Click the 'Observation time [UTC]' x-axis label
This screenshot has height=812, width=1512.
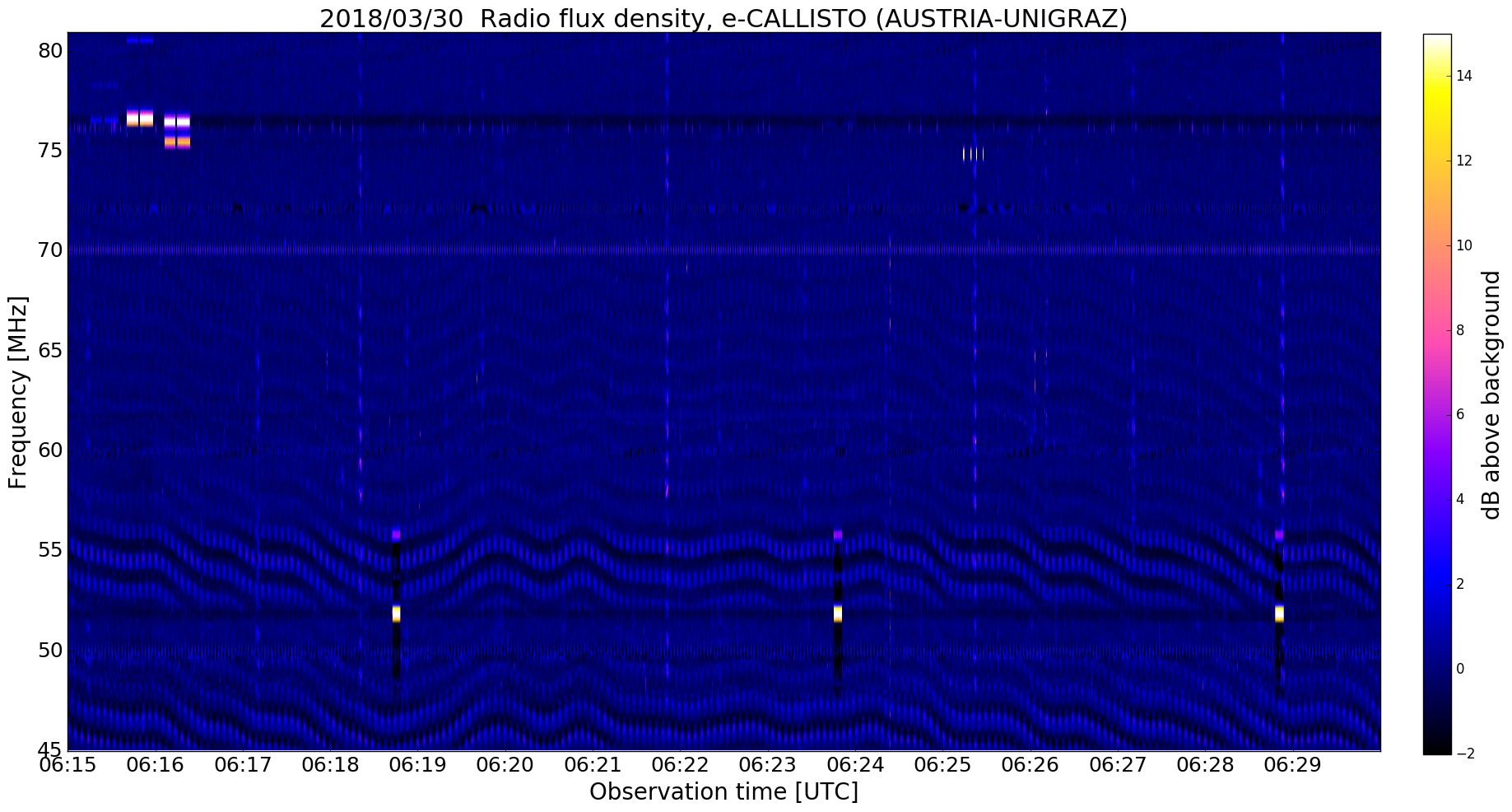(x=723, y=791)
